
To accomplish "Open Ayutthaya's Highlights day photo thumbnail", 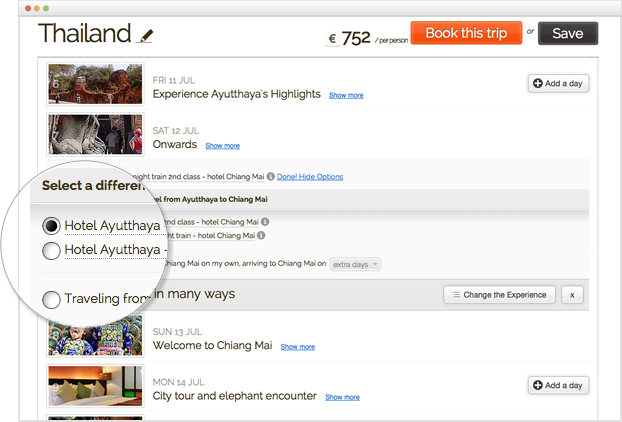I will 95,84.
